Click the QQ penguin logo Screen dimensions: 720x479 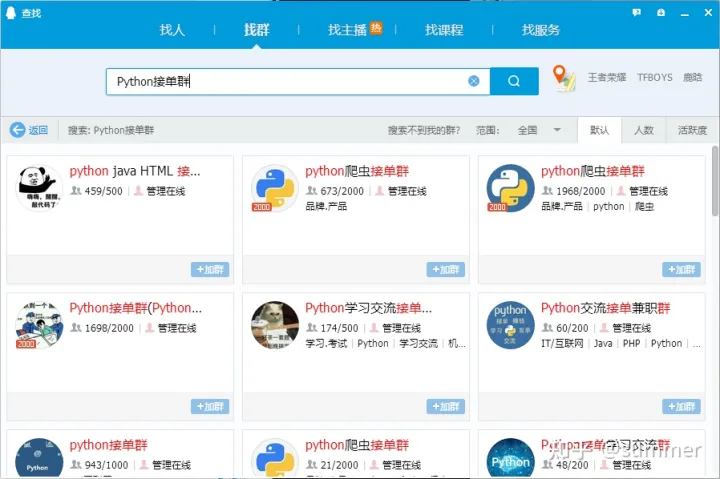(11, 12)
